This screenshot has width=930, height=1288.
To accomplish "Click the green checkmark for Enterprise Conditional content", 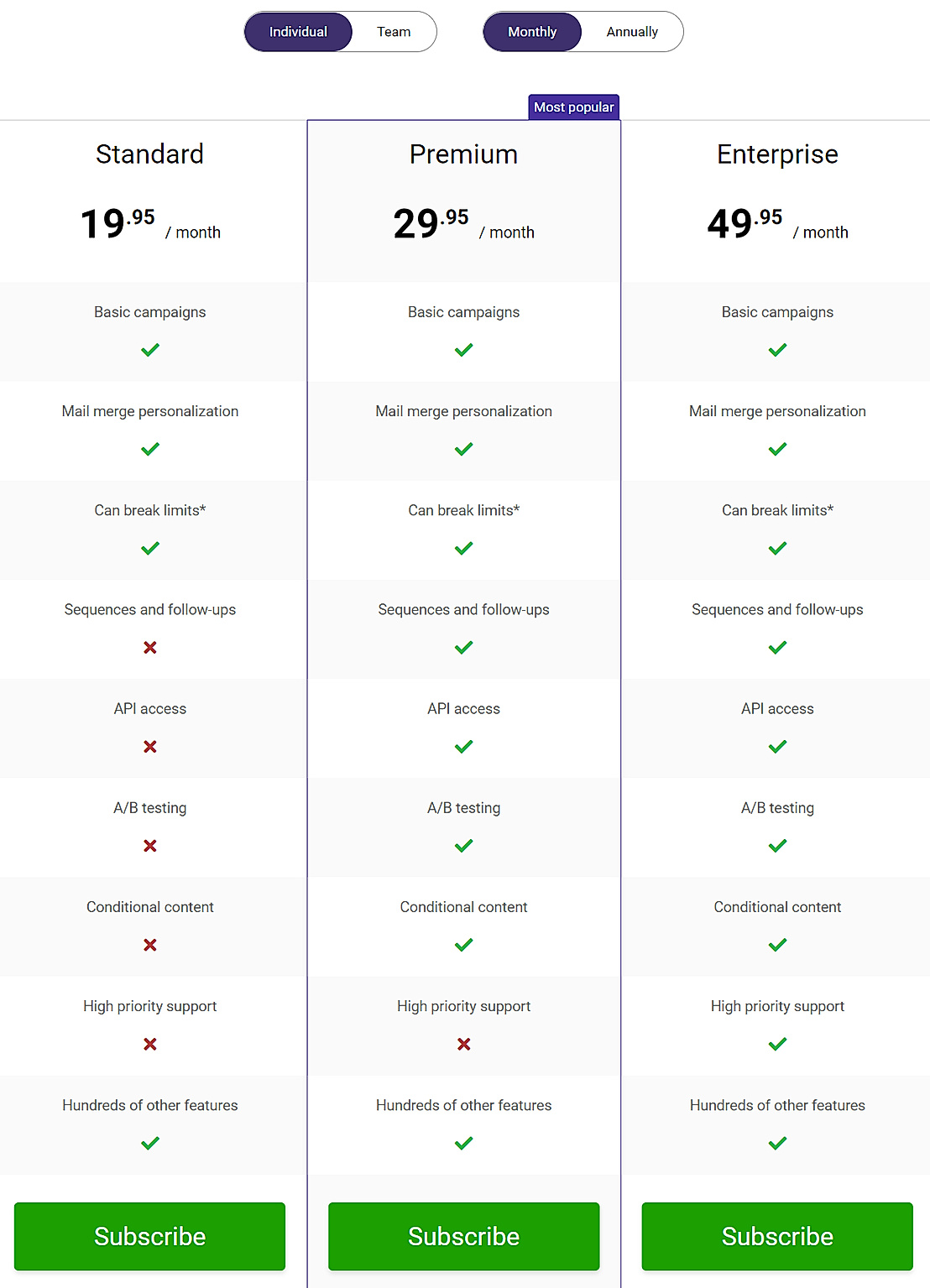I will (x=776, y=944).
